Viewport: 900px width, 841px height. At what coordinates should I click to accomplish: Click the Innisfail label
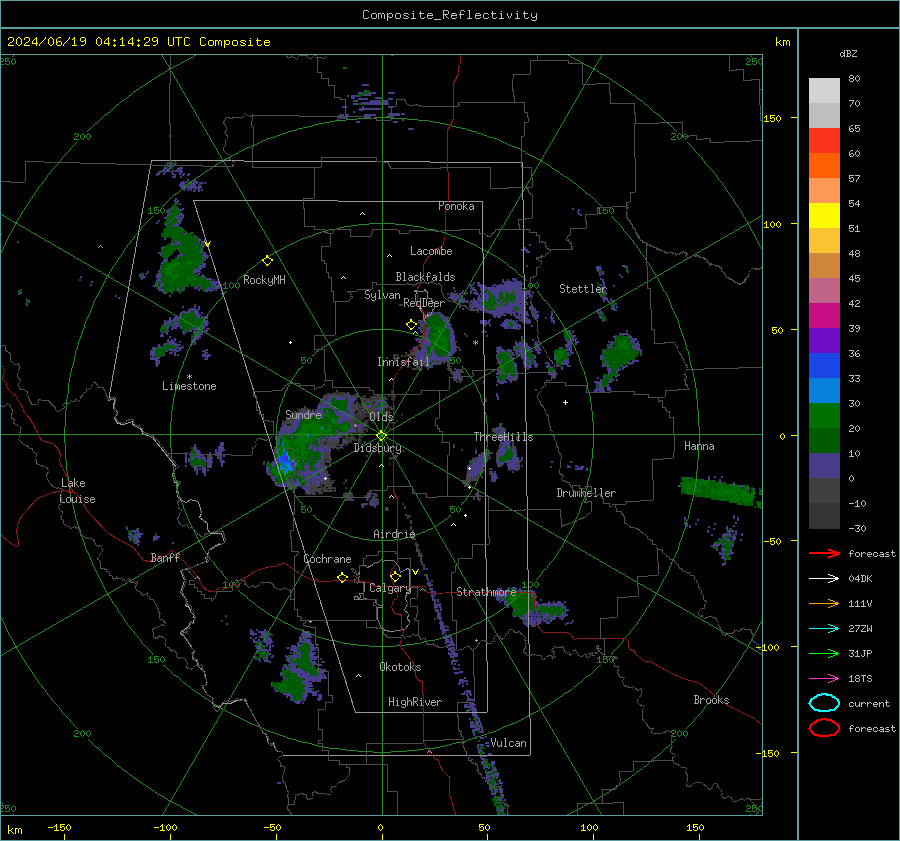pos(403,362)
